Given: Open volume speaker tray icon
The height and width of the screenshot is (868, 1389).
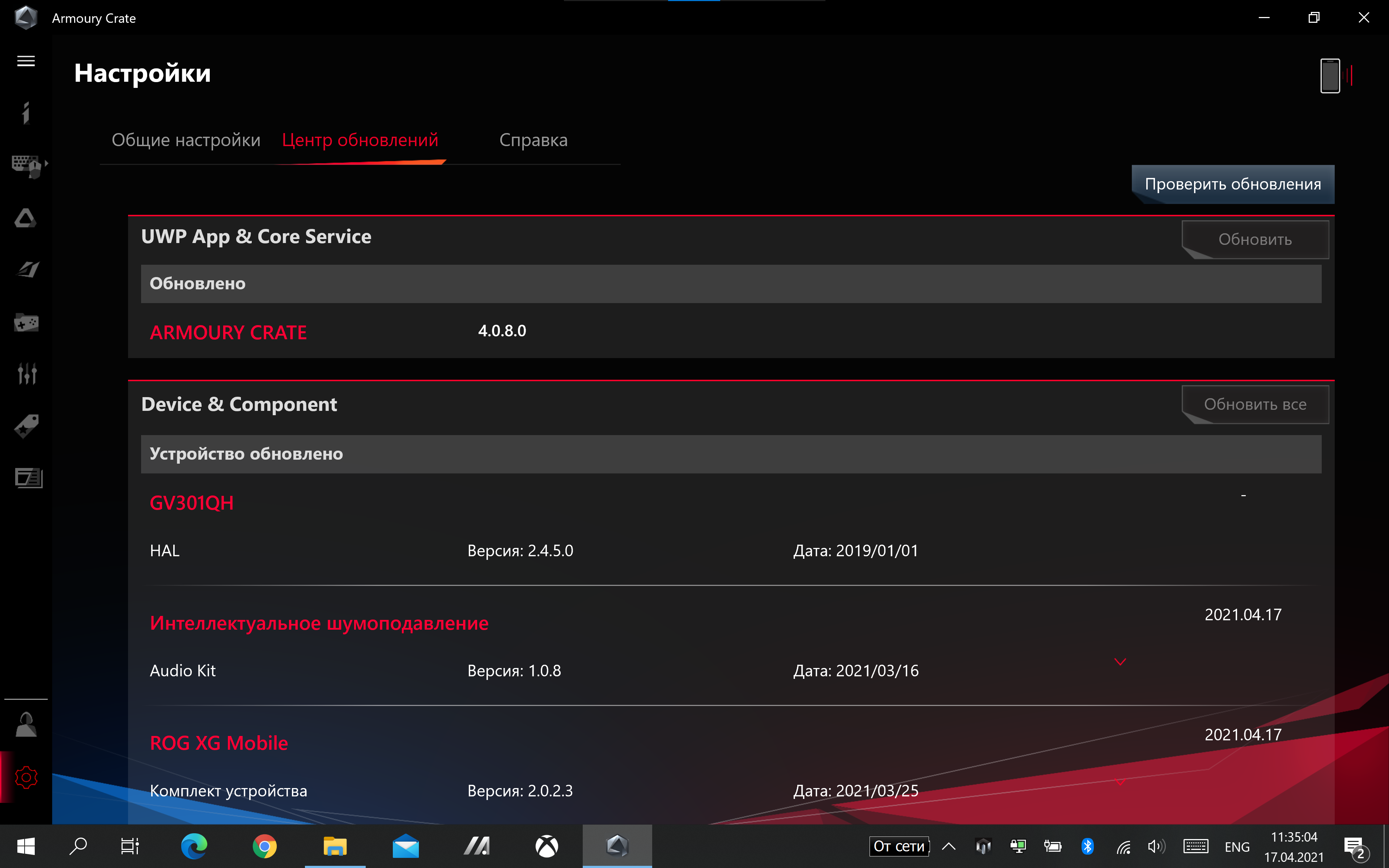Looking at the screenshot, I should (1156, 846).
